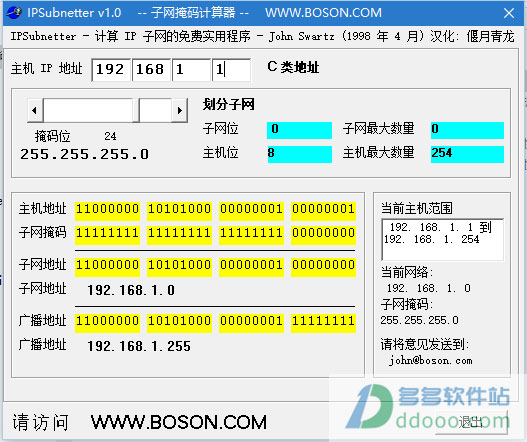Screen dimensions: 527x442
Task: Click the subnet address 192.168.1.0 decimal value
Action: 131,290
